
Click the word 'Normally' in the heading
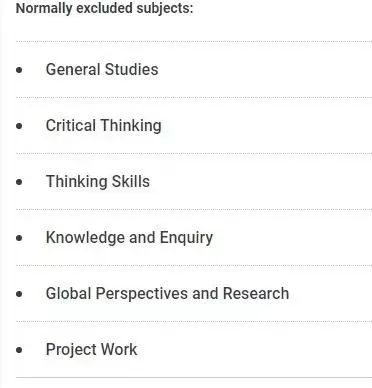pyautogui.click(x=44, y=9)
